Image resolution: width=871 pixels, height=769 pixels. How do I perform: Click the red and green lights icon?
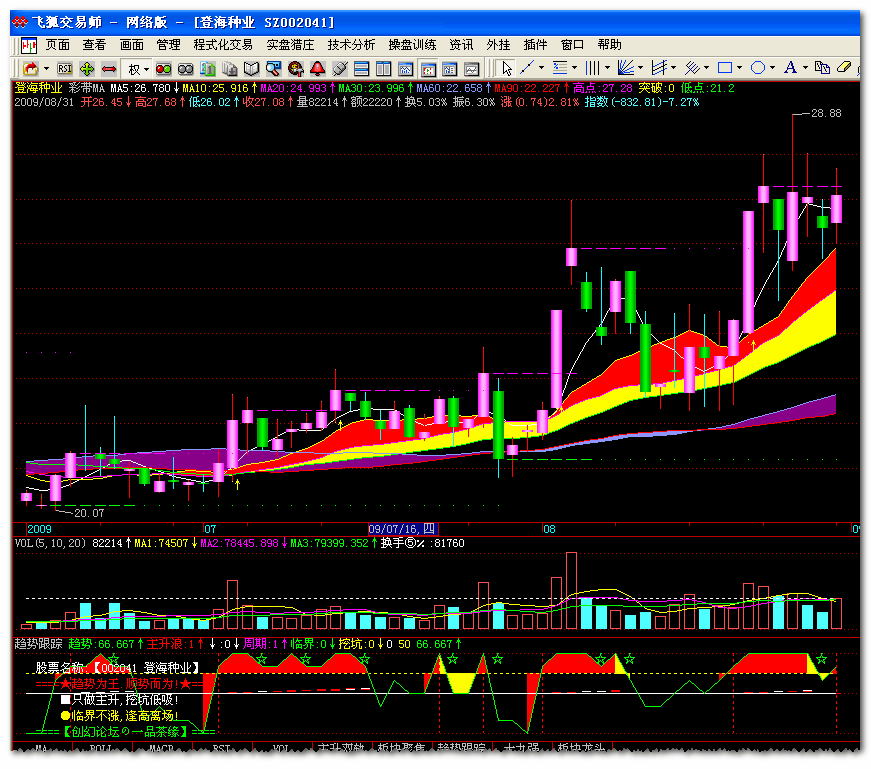pyautogui.click(x=163, y=69)
